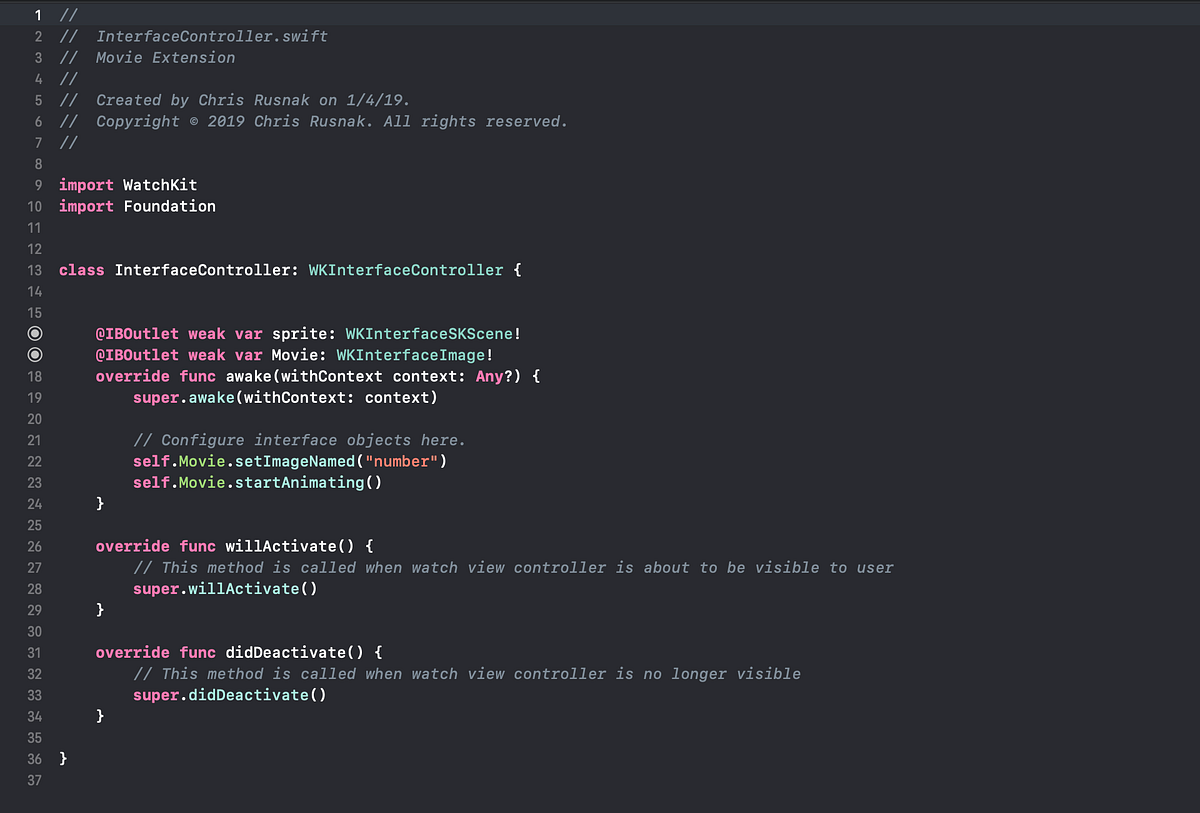
Task: Click the WKInterfaceImage type annotation
Action: (x=411, y=354)
